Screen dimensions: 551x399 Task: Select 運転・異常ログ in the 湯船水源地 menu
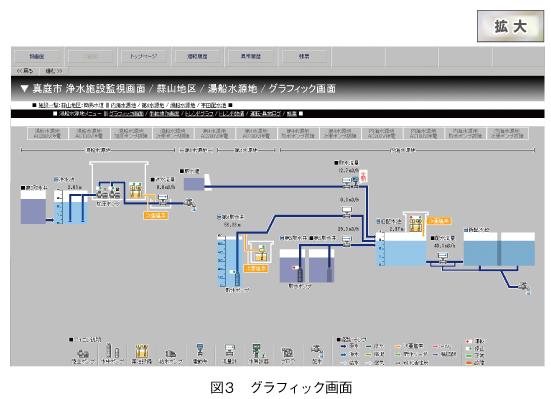266,114
